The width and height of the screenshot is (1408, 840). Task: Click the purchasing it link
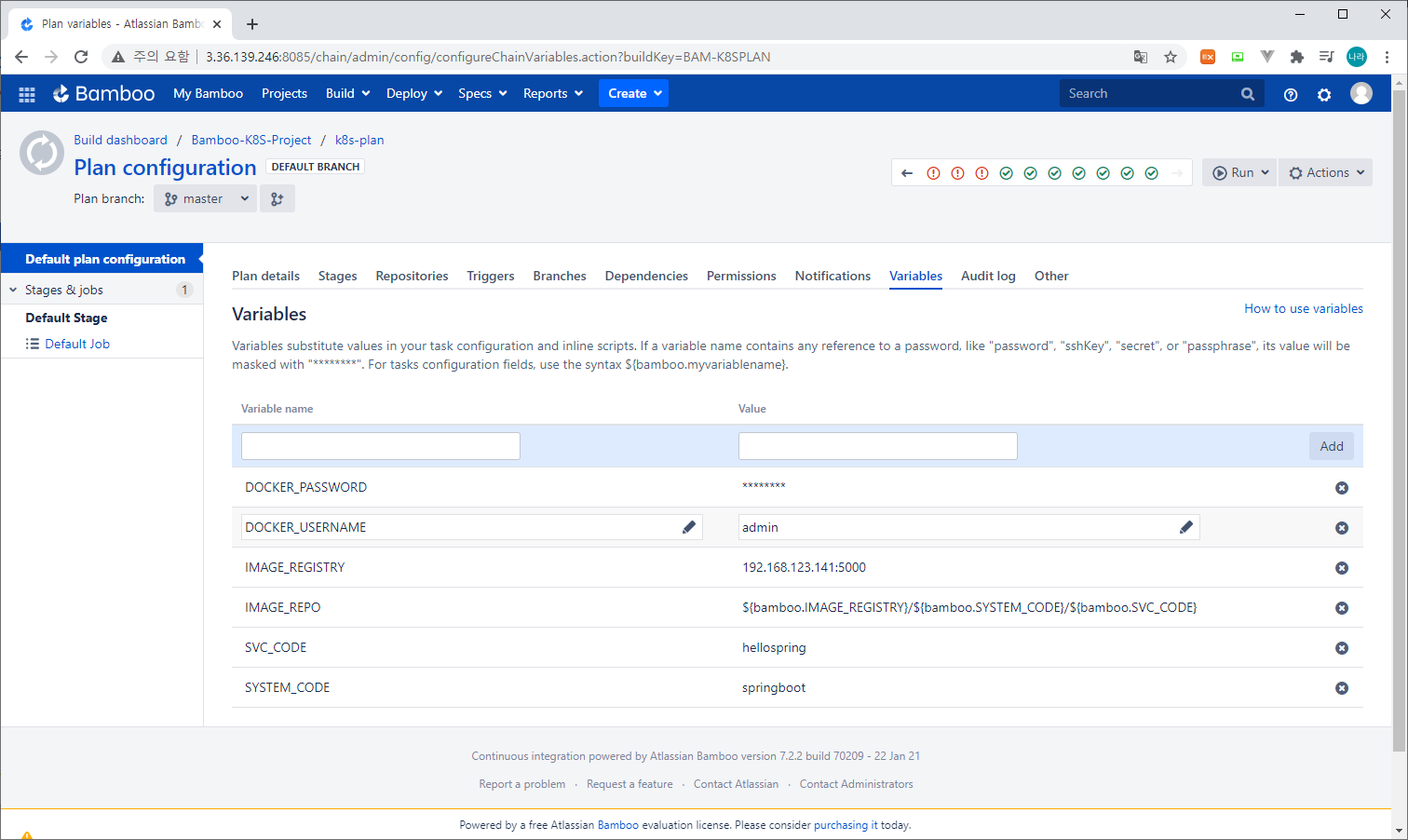coord(846,825)
